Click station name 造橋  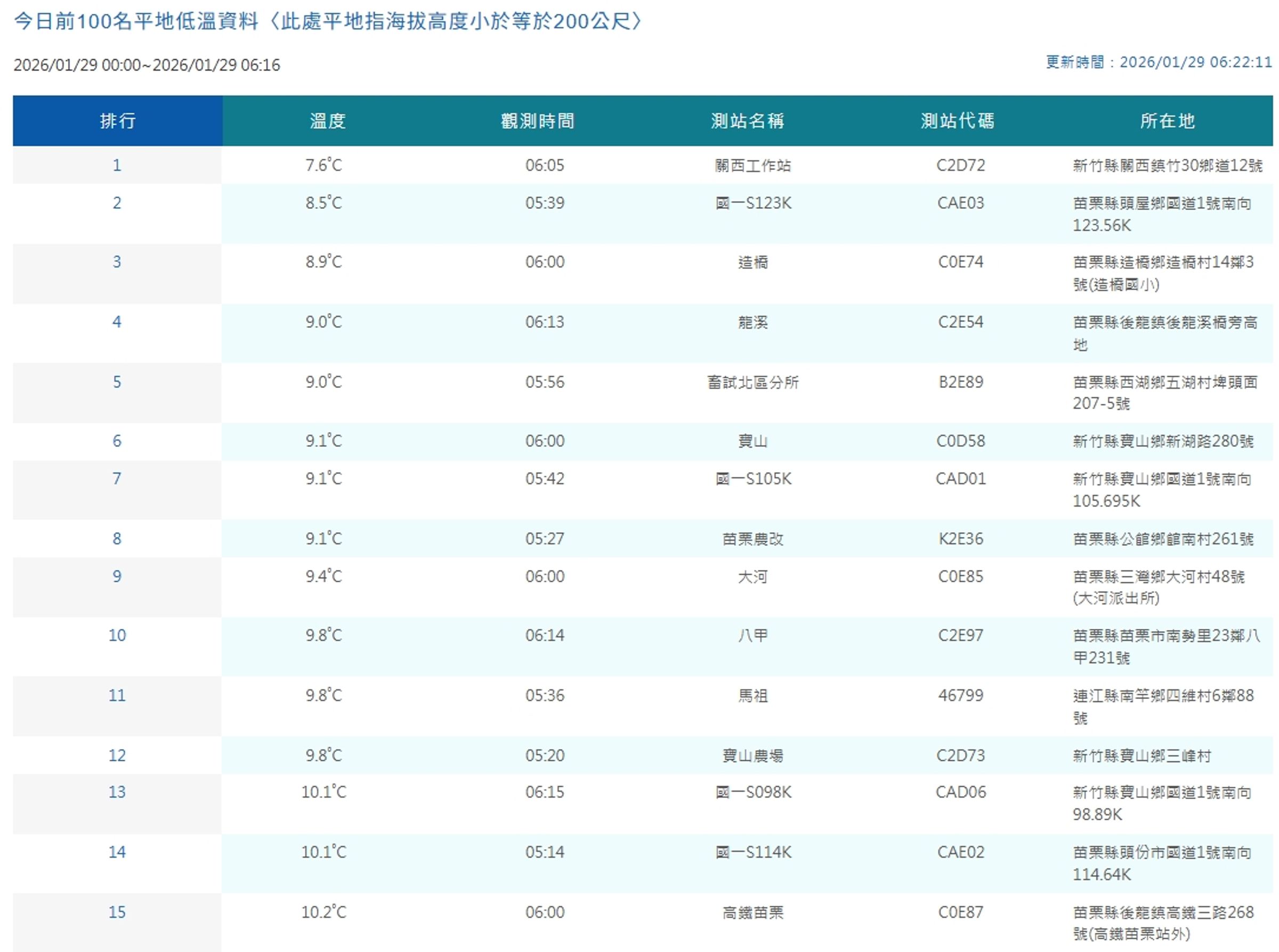click(753, 262)
